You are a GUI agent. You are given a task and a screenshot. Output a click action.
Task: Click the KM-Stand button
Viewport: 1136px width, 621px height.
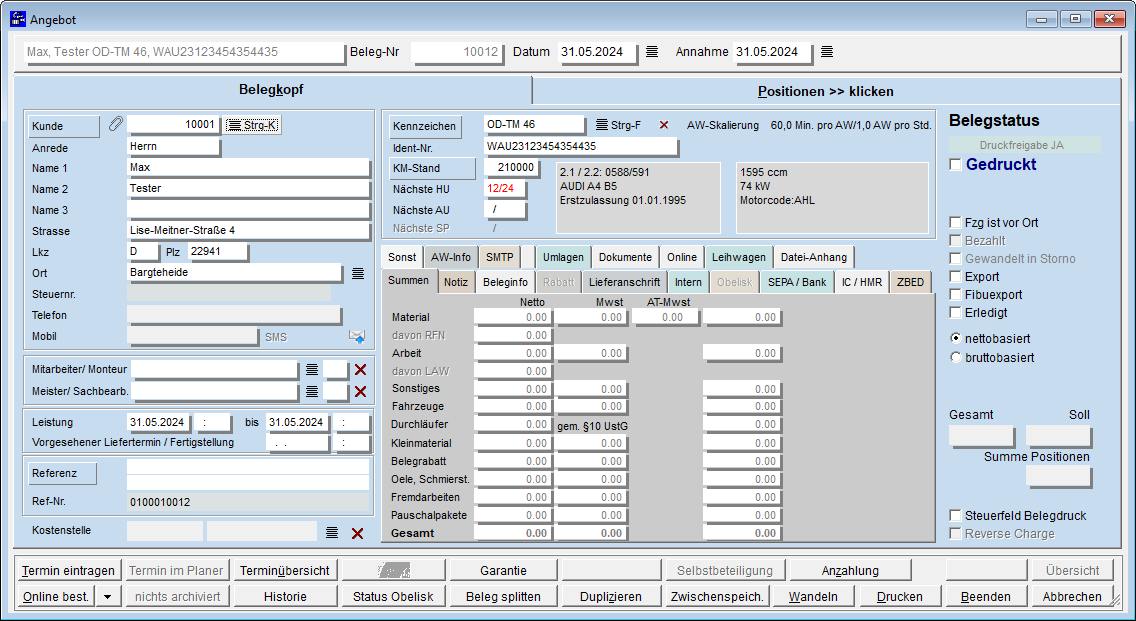click(x=433, y=168)
